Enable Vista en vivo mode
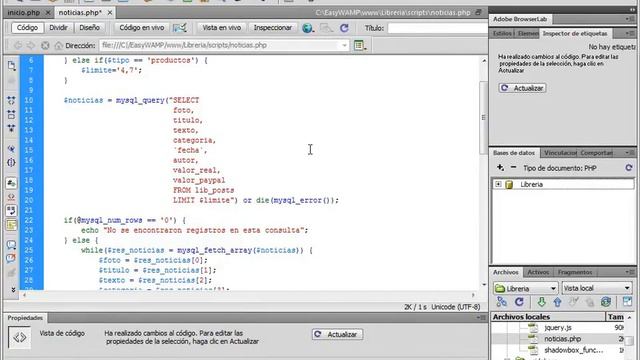The height and width of the screenshot is (360, 640). point(222,28)
